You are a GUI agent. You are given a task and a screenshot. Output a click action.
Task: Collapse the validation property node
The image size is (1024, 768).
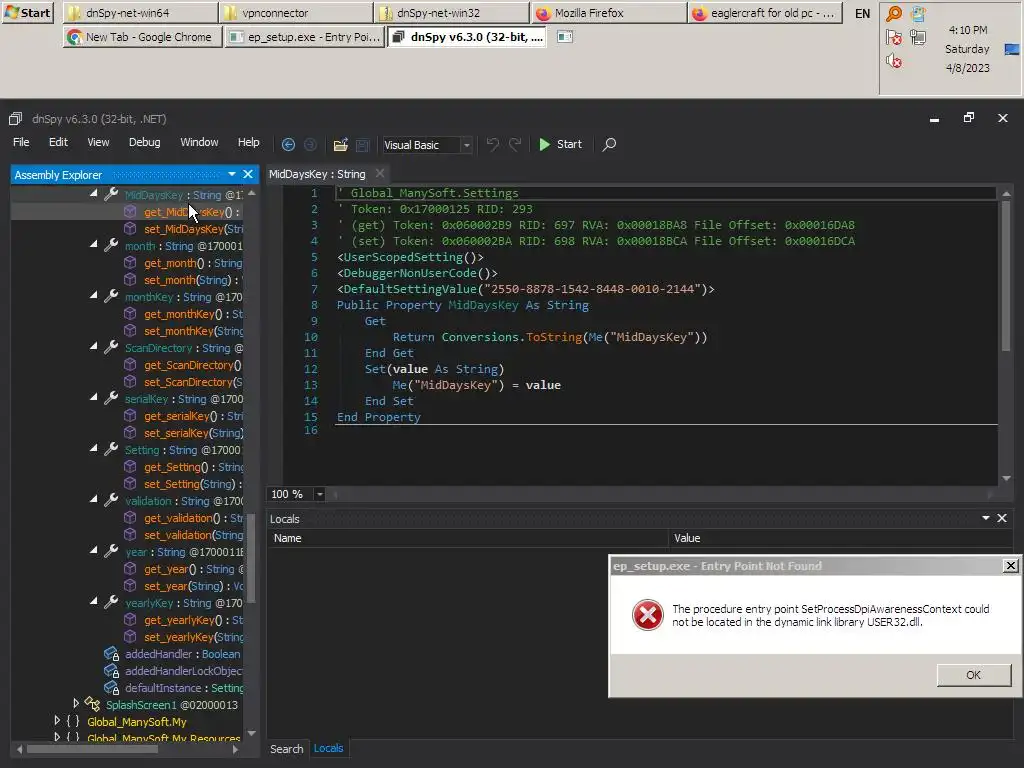(93, 499)
